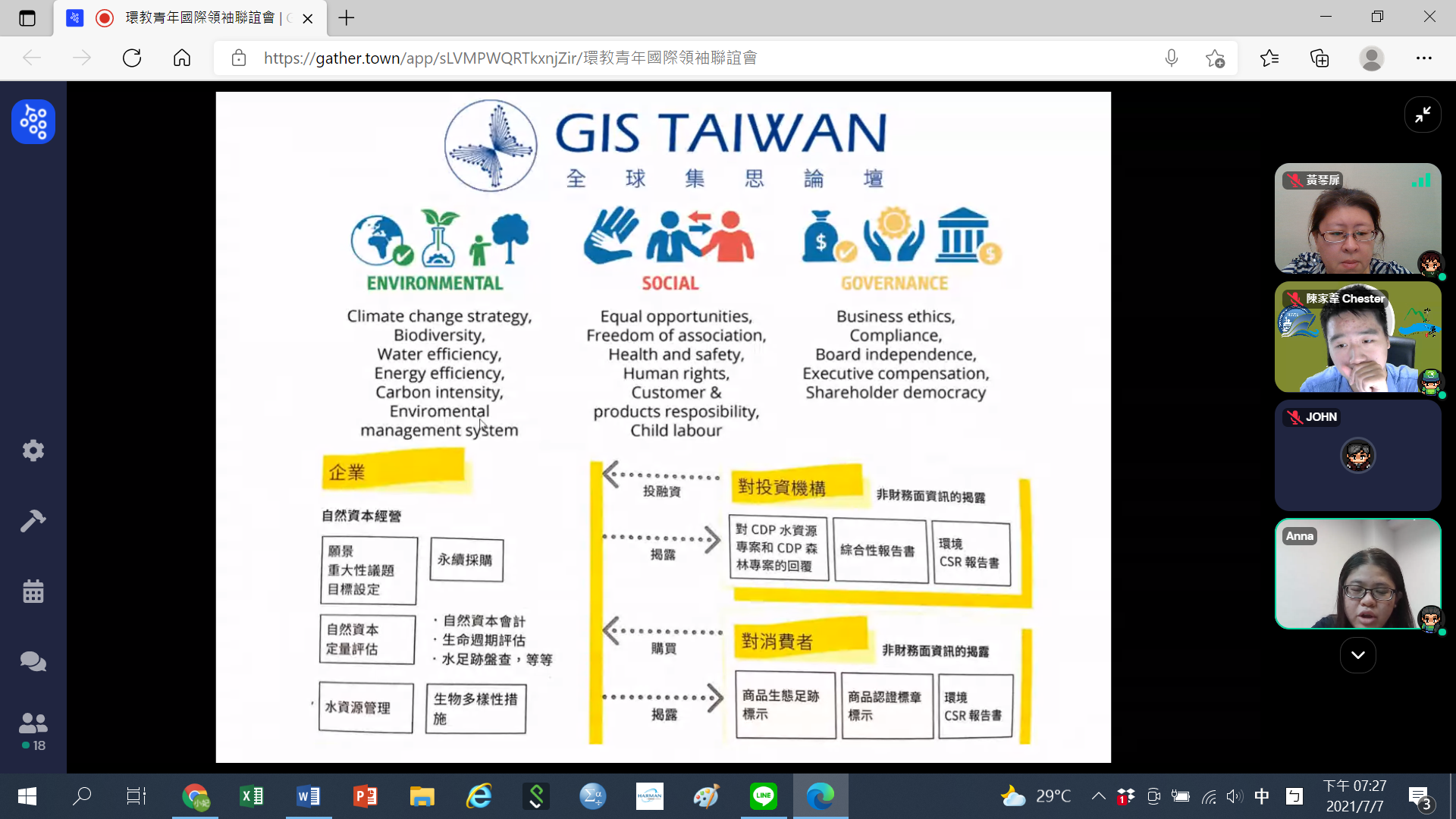This screenshot has width=1456, height=819.
Task: Click the browser forward button
Action: [82, 58]
